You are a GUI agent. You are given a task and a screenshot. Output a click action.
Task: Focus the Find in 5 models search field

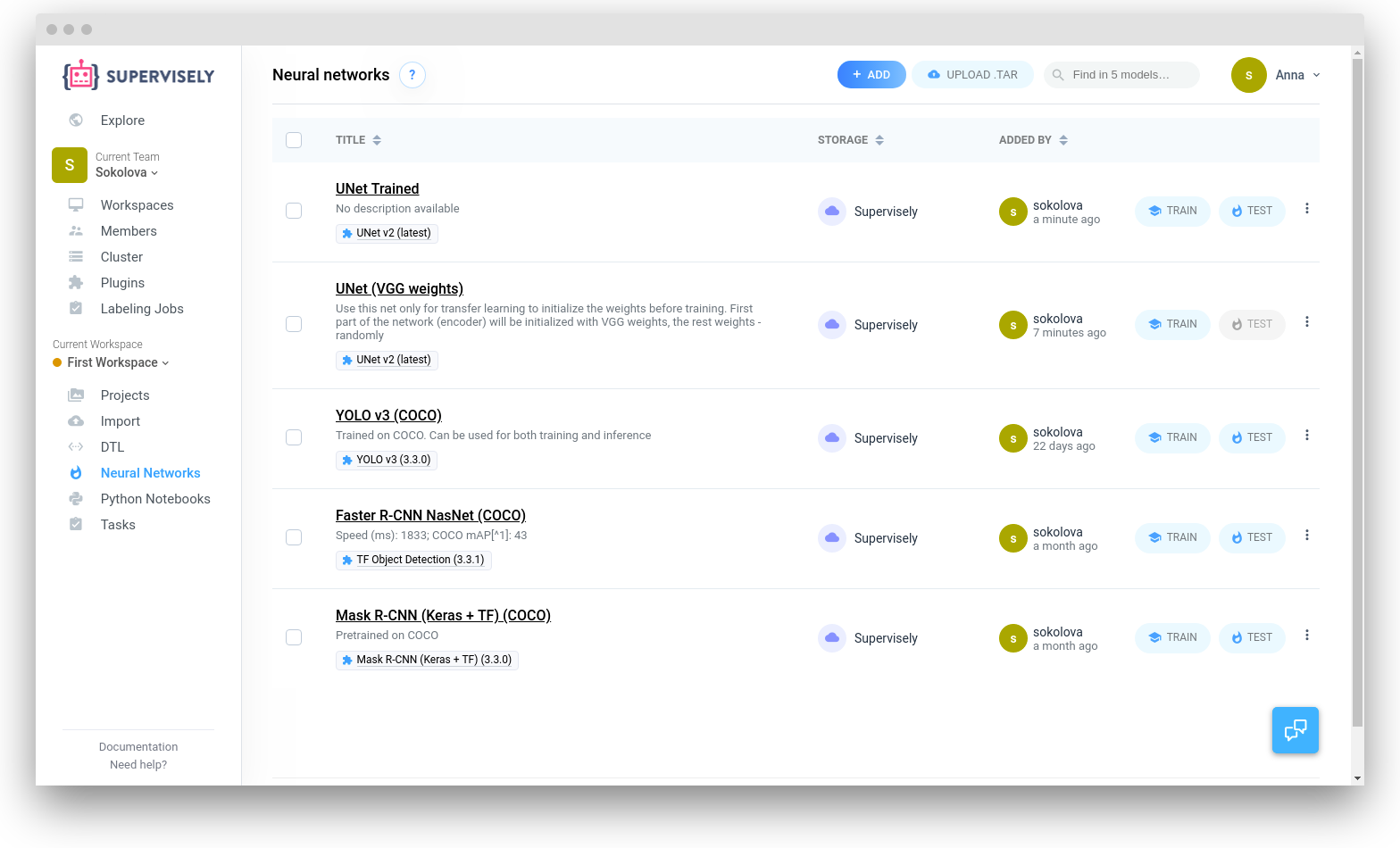(1121, 75)
